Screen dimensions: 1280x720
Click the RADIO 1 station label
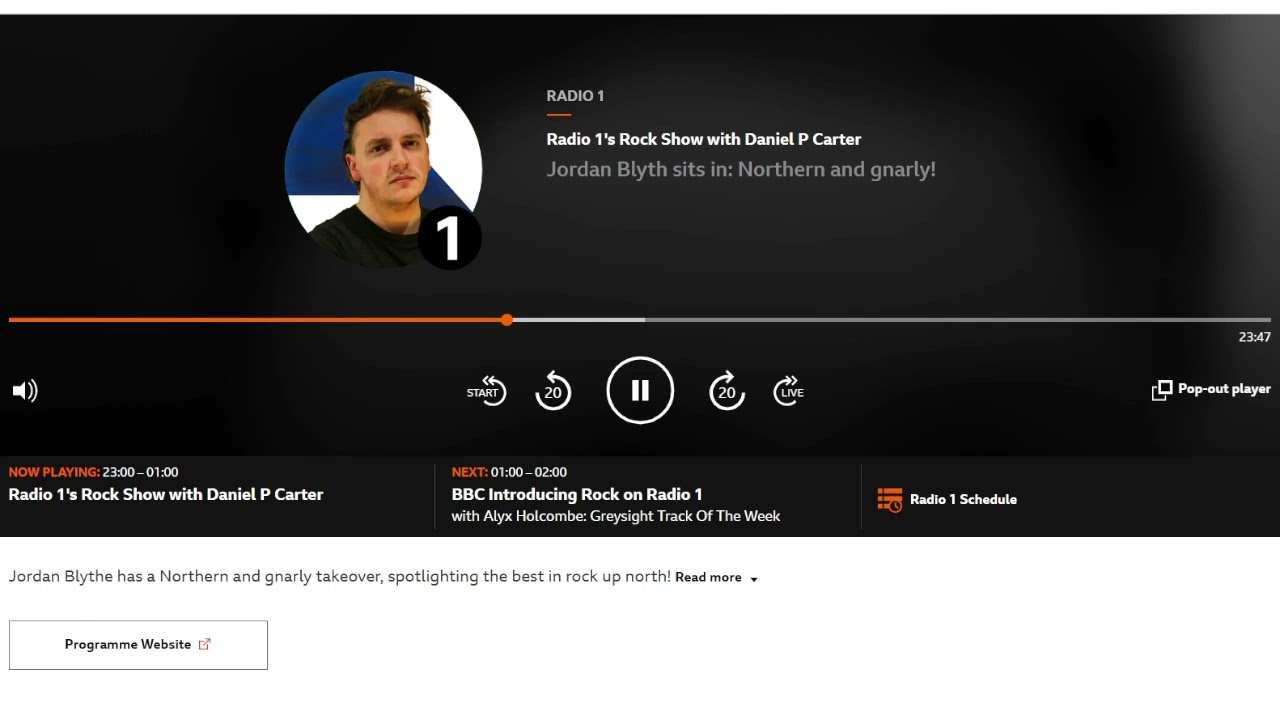click(x=575, y=96)
